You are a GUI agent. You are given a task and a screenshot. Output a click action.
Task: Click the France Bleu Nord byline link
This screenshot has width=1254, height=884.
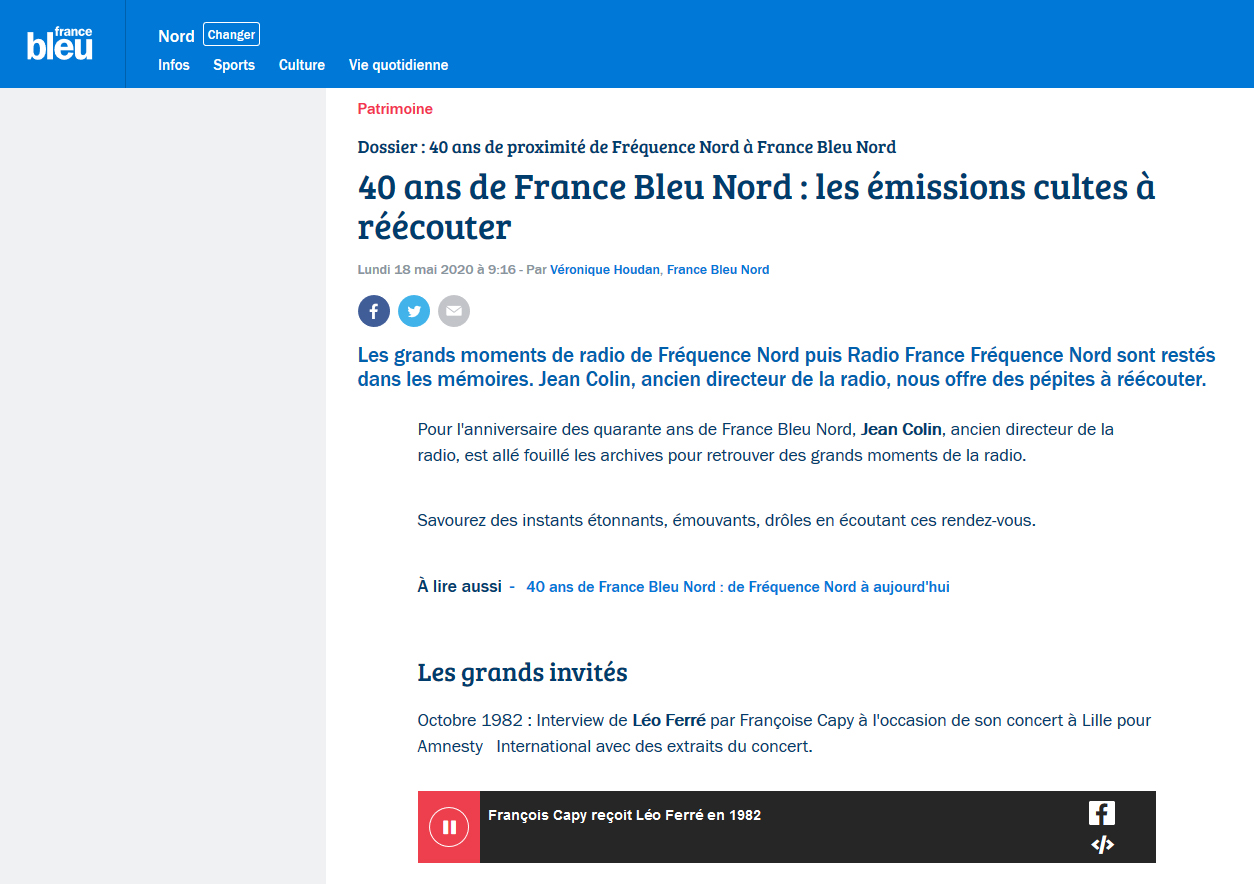tap(718, 270)
